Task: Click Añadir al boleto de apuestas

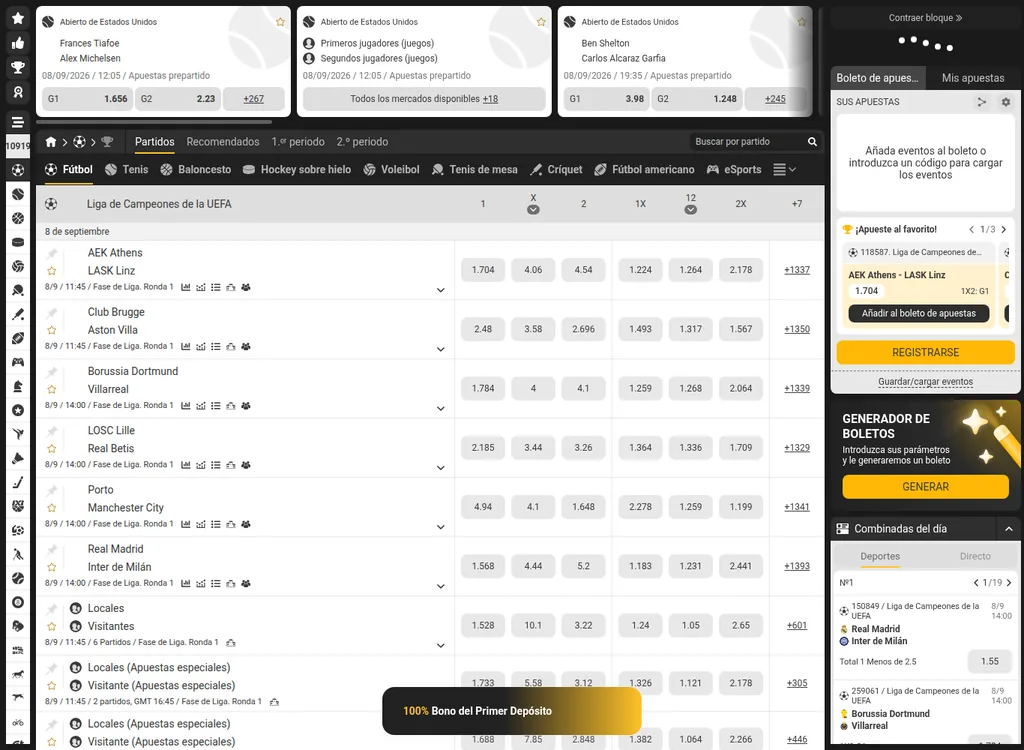Action: click(x=918, y=314)
